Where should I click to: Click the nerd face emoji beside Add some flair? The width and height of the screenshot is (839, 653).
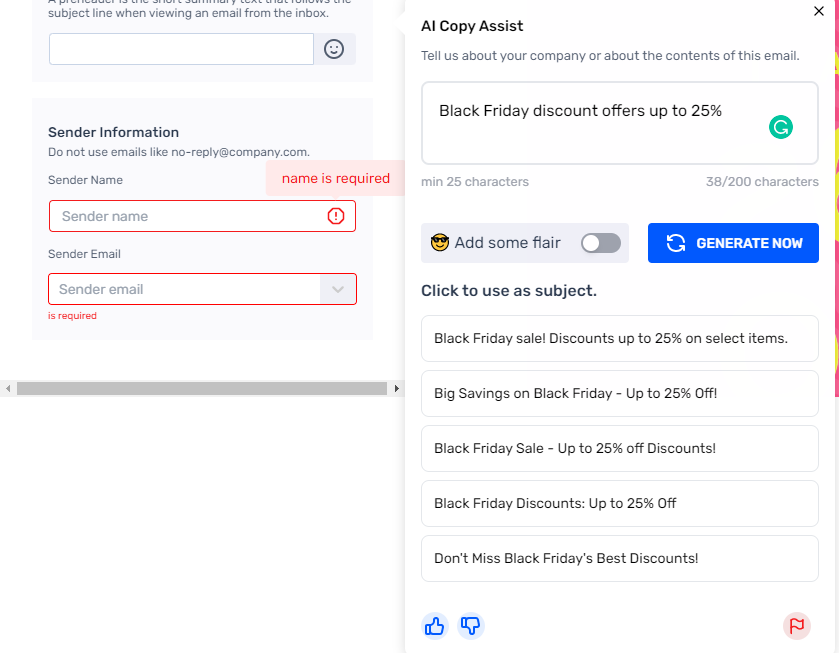(439, 242)
